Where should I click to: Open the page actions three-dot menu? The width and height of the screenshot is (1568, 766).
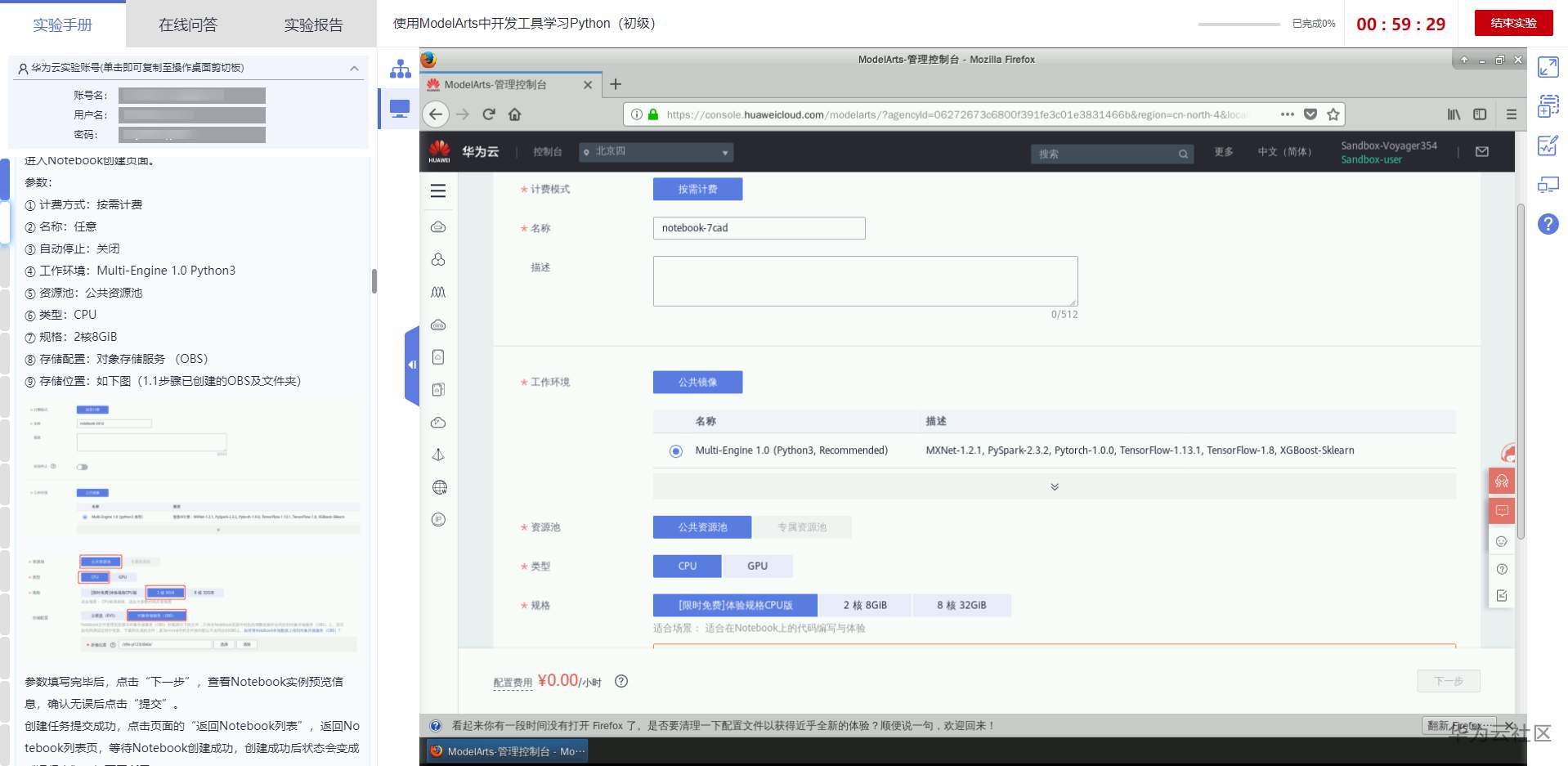tap(1288, 114)
